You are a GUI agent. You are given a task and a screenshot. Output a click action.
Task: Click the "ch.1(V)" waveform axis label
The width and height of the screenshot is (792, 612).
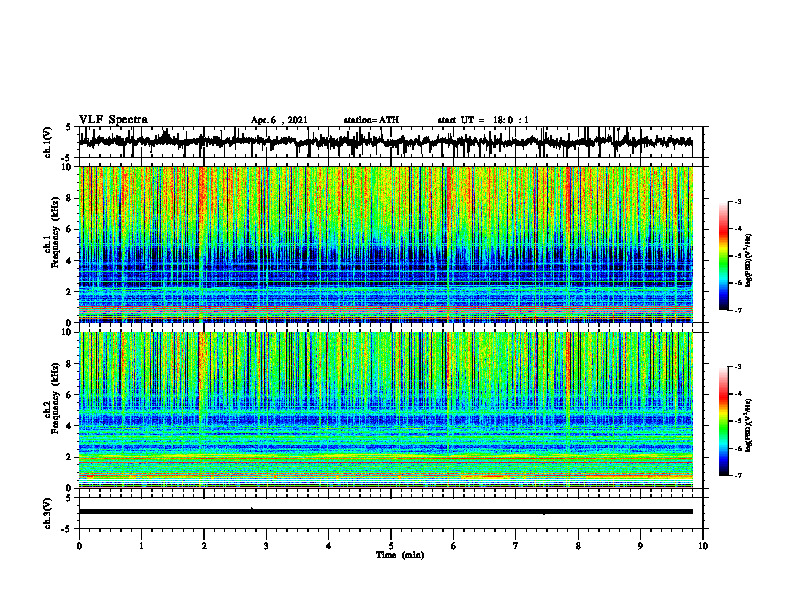(47, 142)
